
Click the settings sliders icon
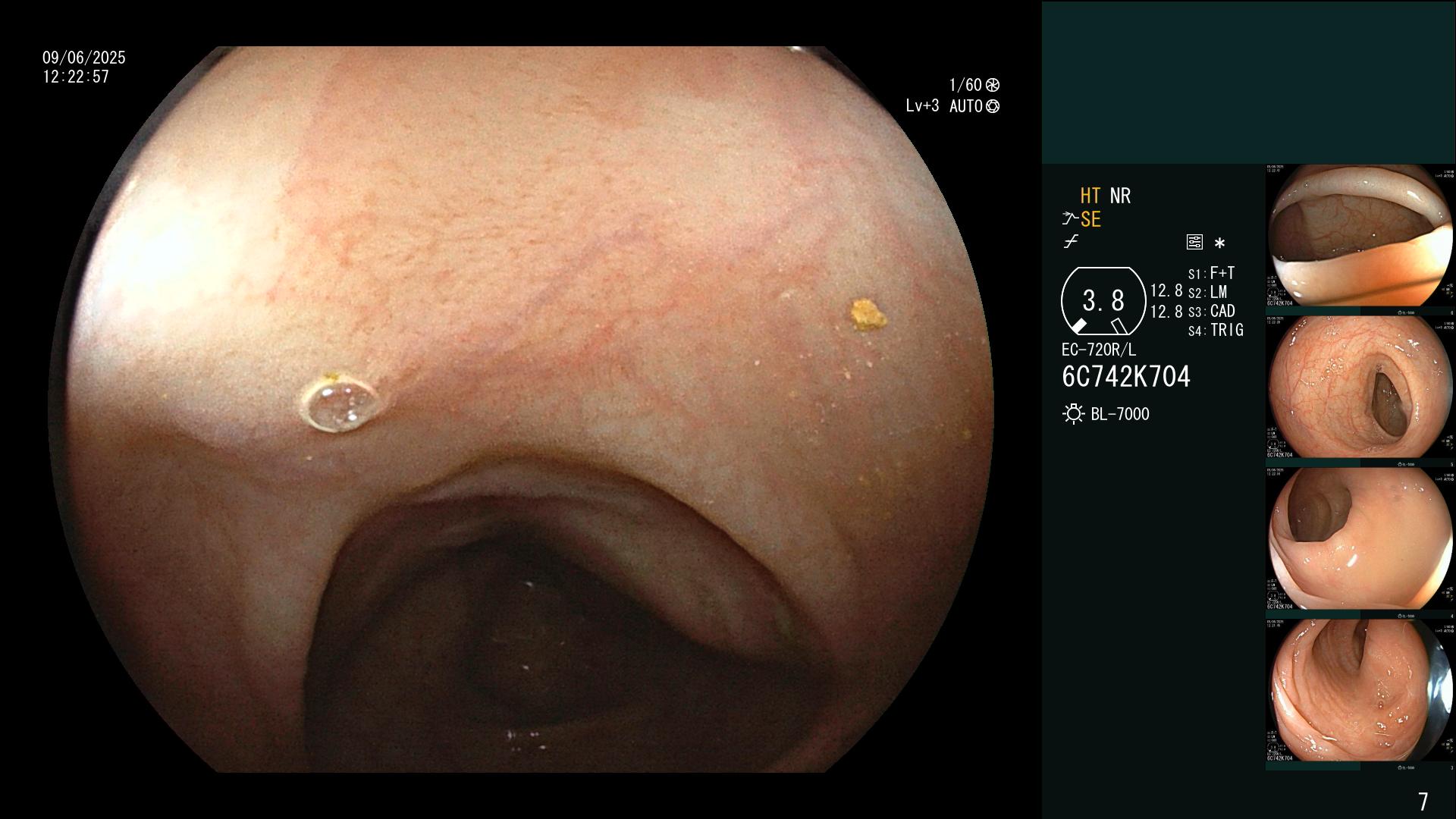[x=1194, y=243]
